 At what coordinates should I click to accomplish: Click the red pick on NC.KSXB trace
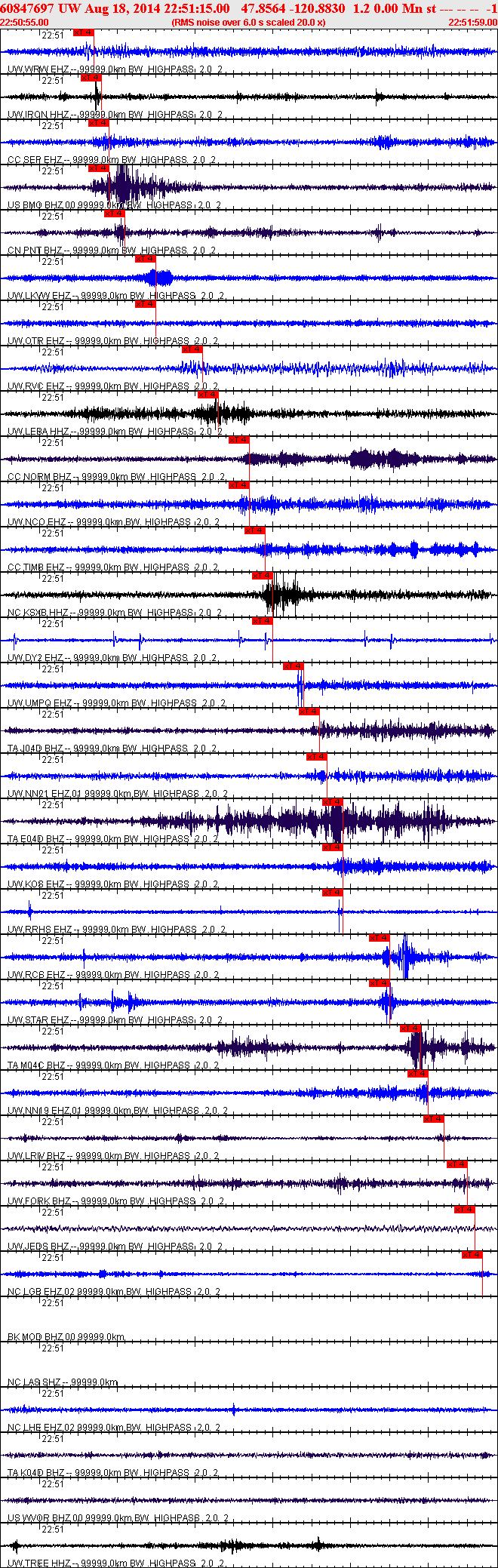pyautogui.click(x=262, y=576)
